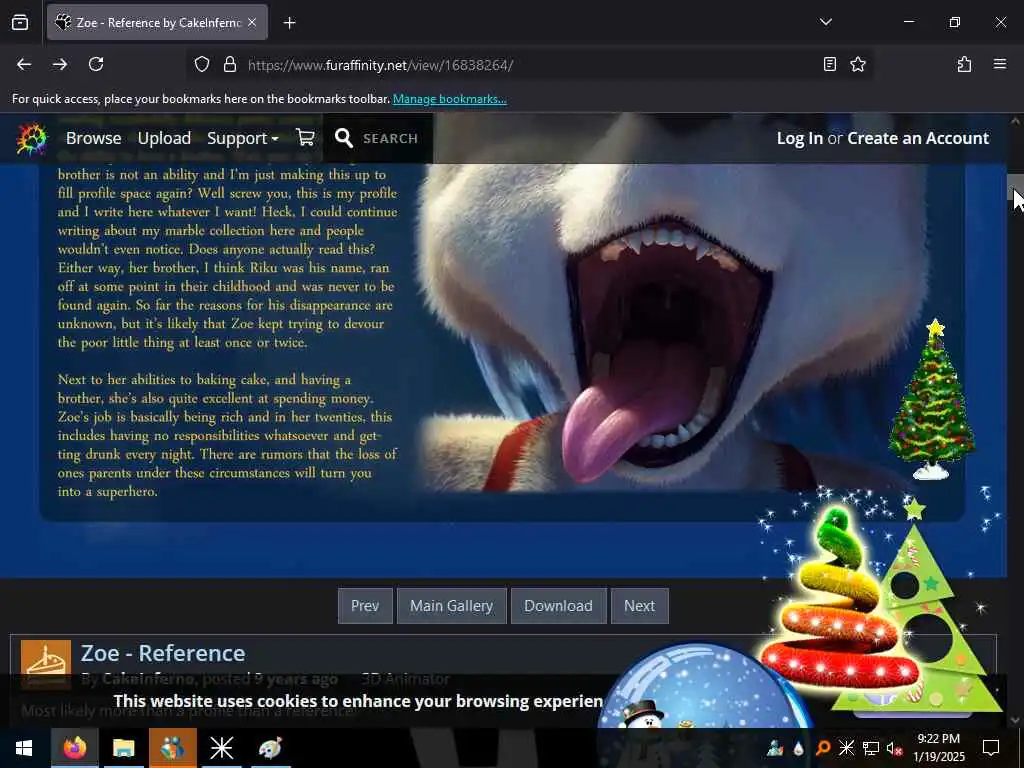This screenshot has height=768, width=1024.
Task: Reload the current page
Action: (x=96, y=64)
